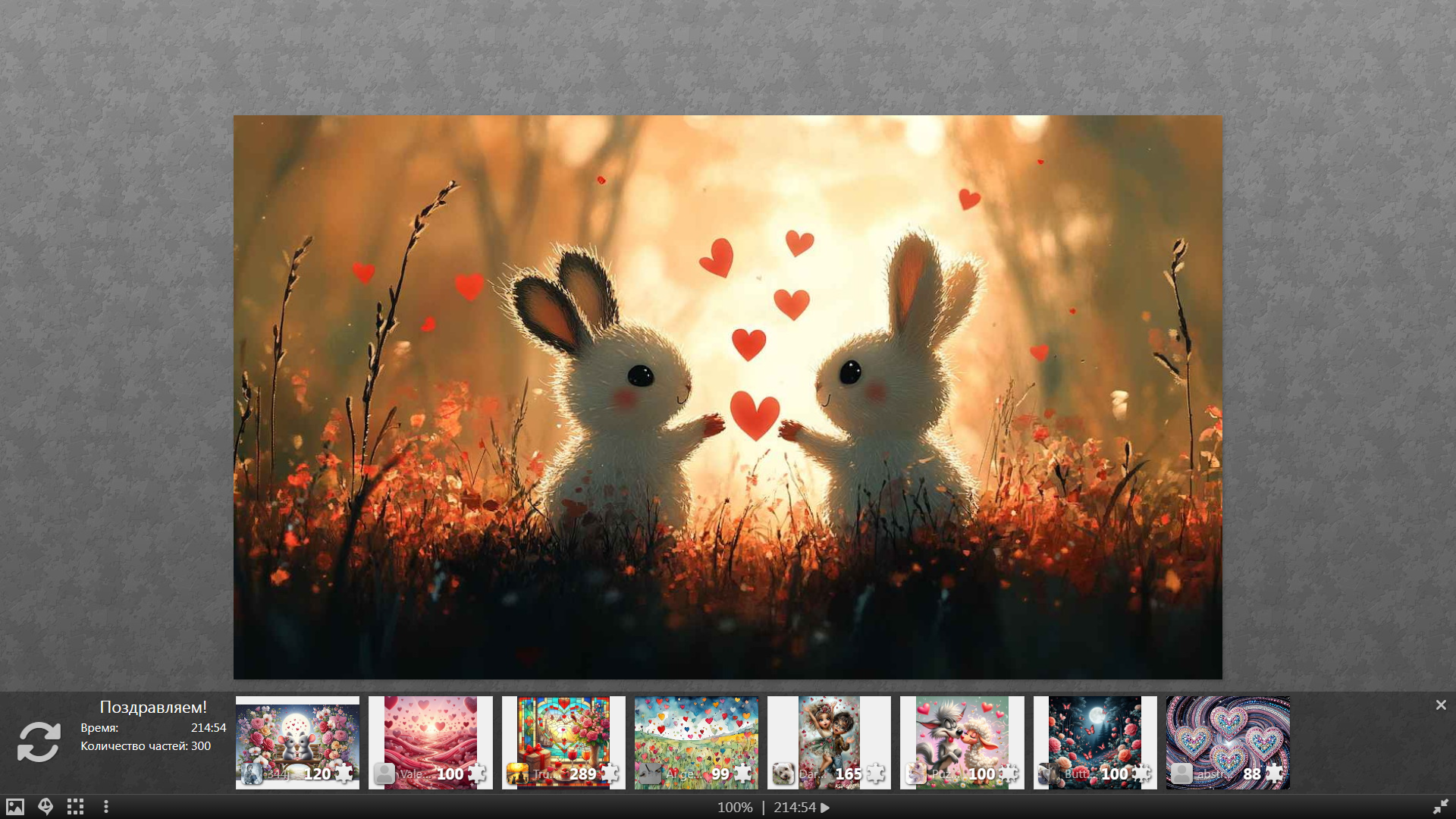Viewport: 1456px width, 819px height.
Task: Click the puppy avatar on 165-piece thumbnail
Action: click(x=783, y=773)
